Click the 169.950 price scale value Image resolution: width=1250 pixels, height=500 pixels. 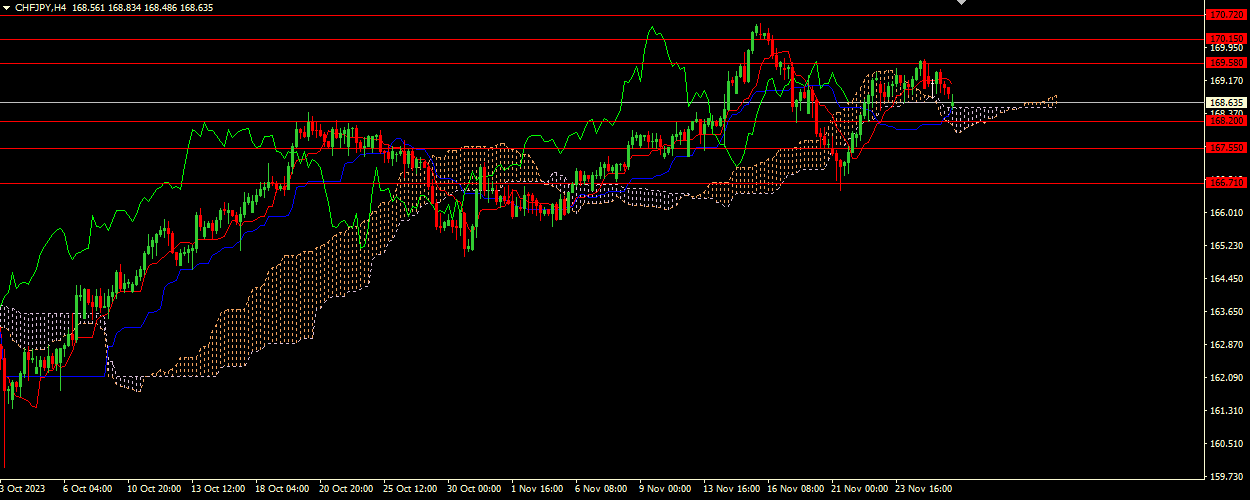tap(1226, 47)
